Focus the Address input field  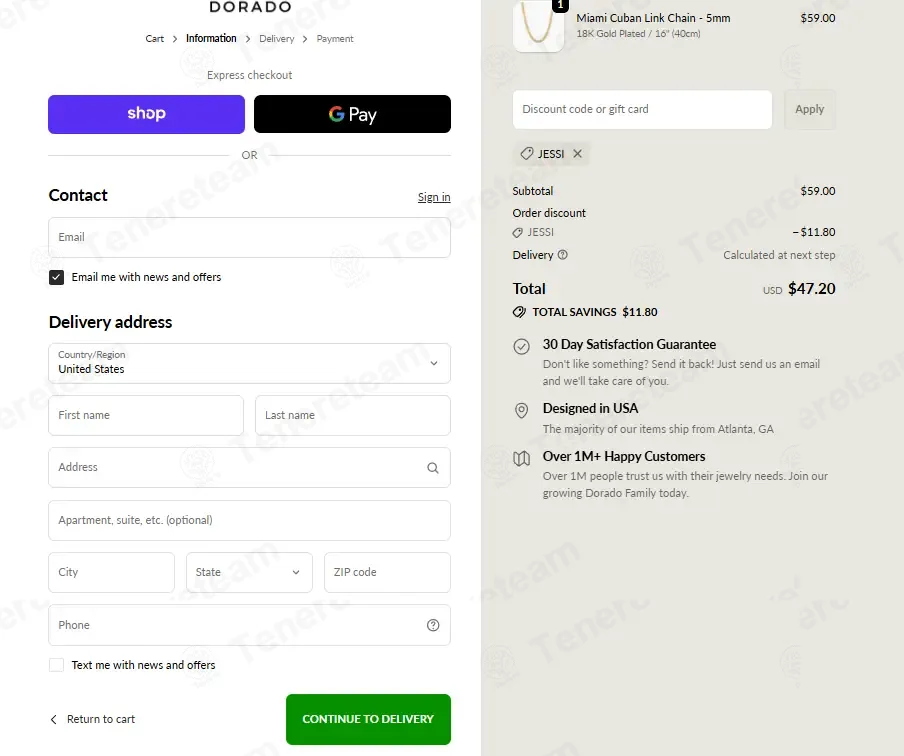click(249, 468)
